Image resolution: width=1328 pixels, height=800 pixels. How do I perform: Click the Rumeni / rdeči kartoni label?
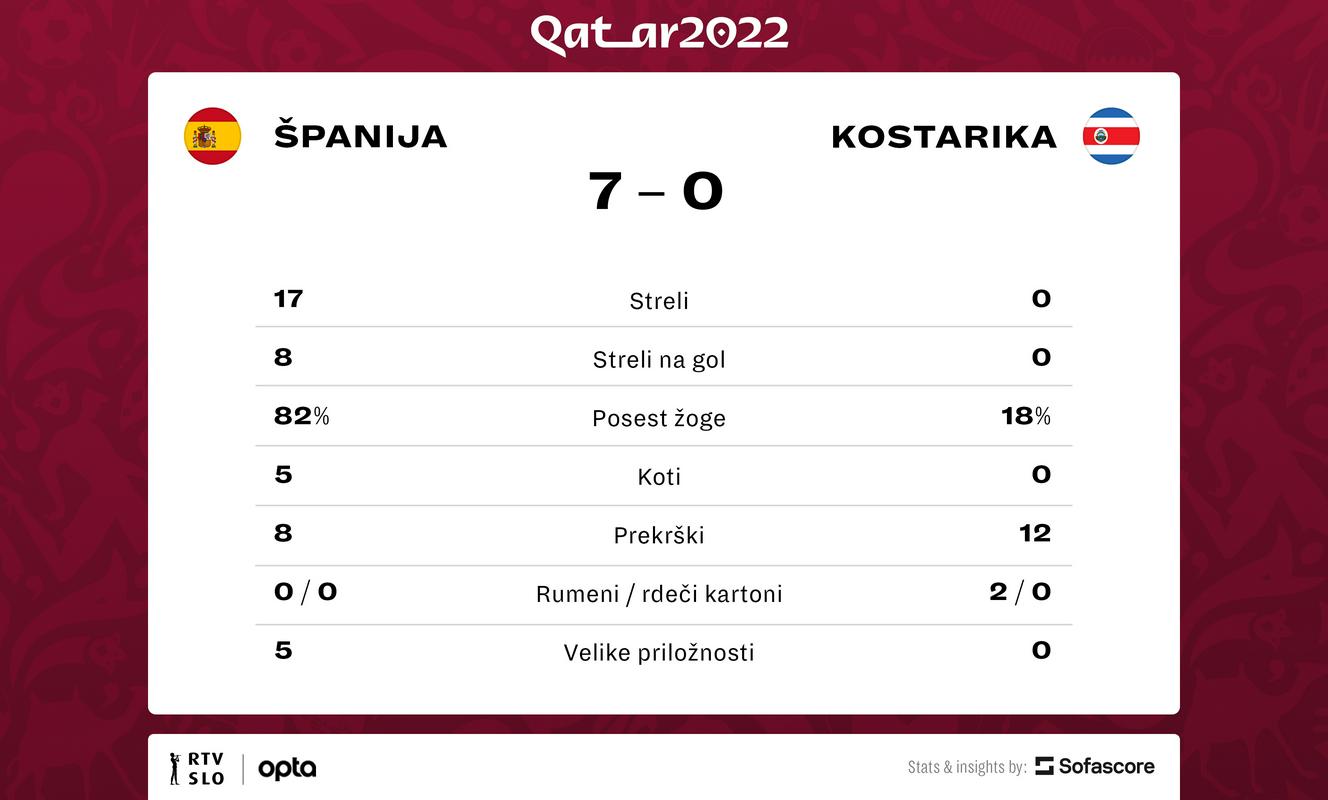tap(659, 594)
